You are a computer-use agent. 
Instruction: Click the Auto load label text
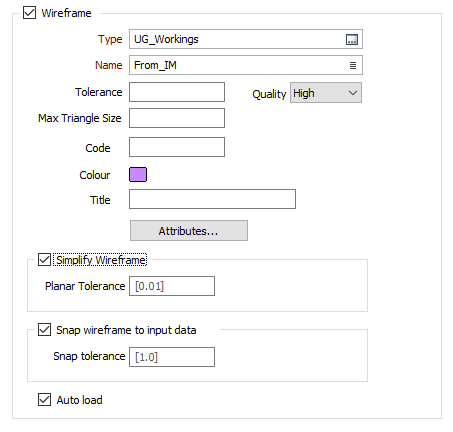pyautogui.click(x=79, y=400)
